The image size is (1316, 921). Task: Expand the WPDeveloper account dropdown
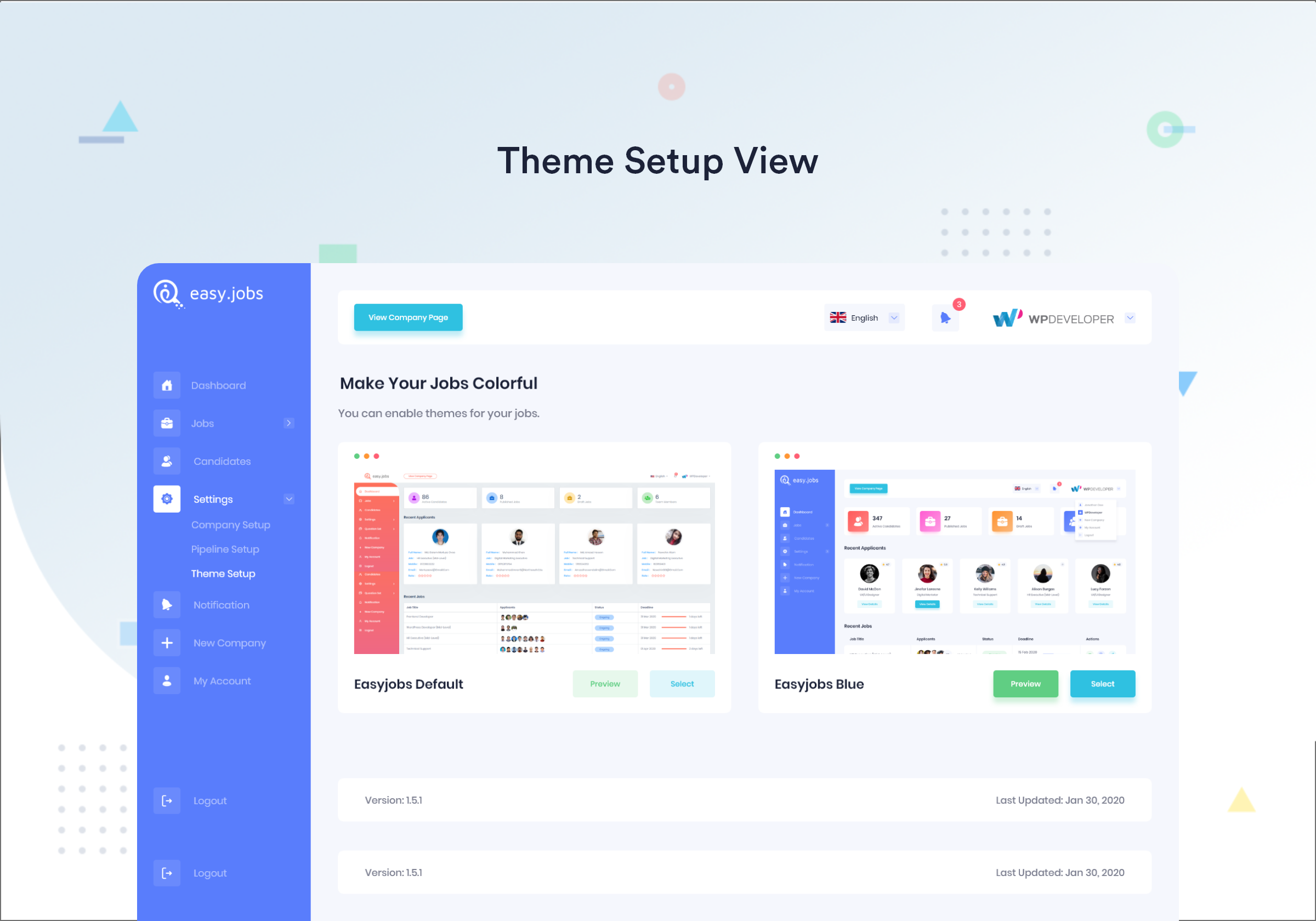pos(1130,319)
